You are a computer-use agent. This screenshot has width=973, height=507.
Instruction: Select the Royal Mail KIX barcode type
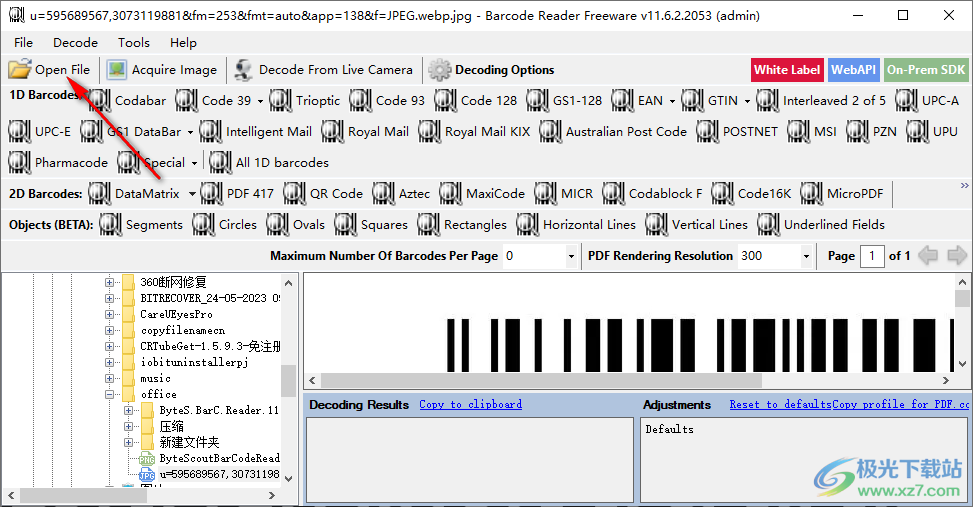point(475,132)
